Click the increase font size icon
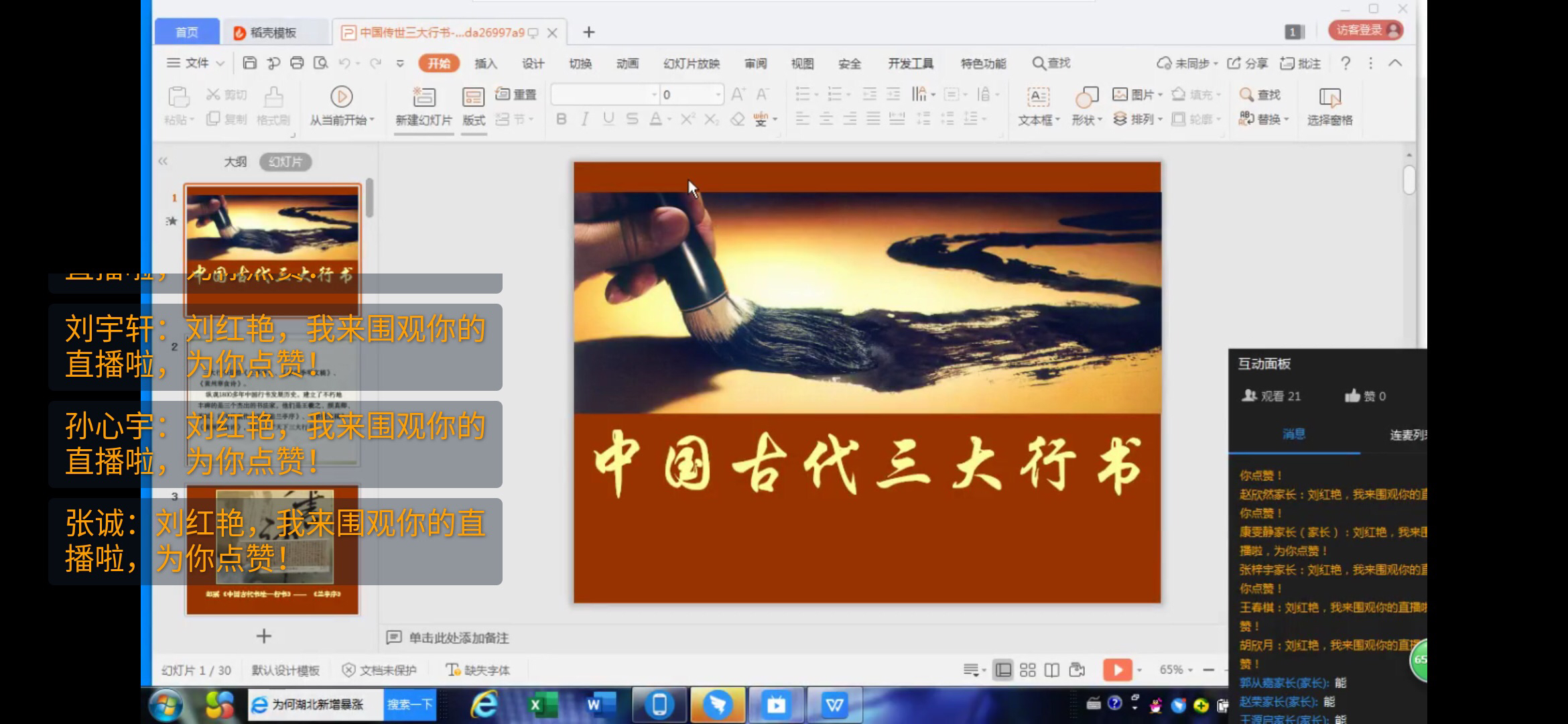 pyautogui.click(x=738, y=95)
